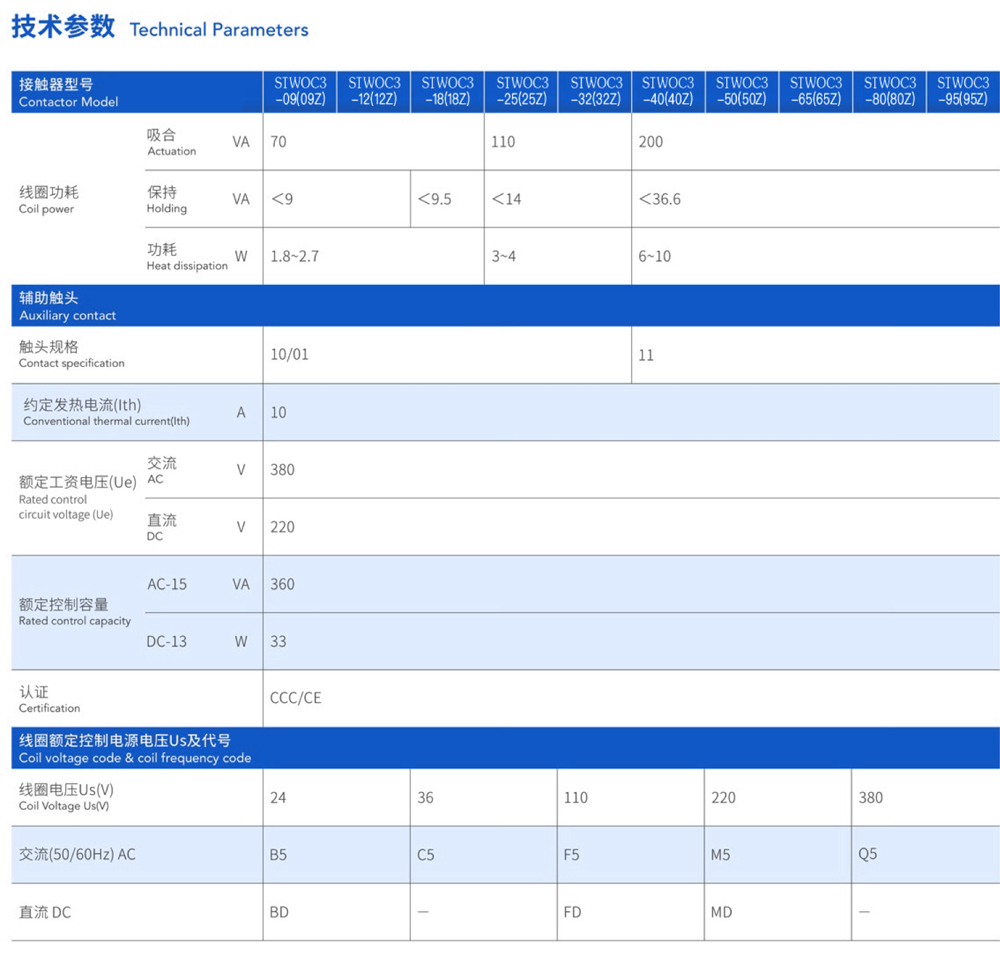
Task: Click the MD DC coil code
Action: [721, 912]
